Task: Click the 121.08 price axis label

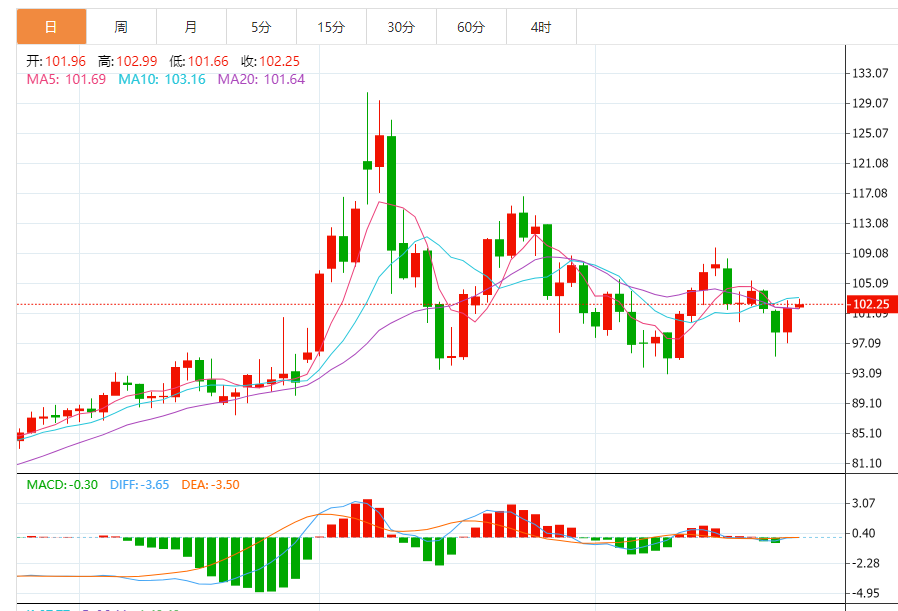Action: (871, 163)
